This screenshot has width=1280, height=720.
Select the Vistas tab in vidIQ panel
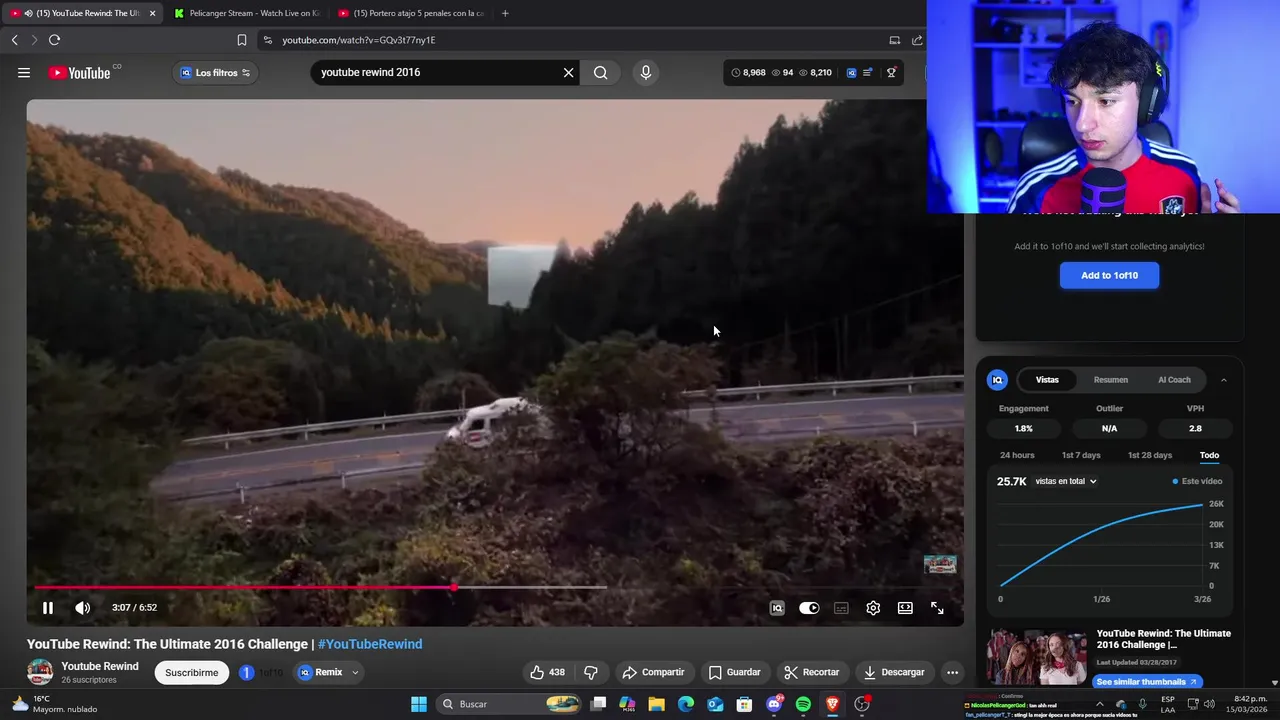pos(1047,380)
